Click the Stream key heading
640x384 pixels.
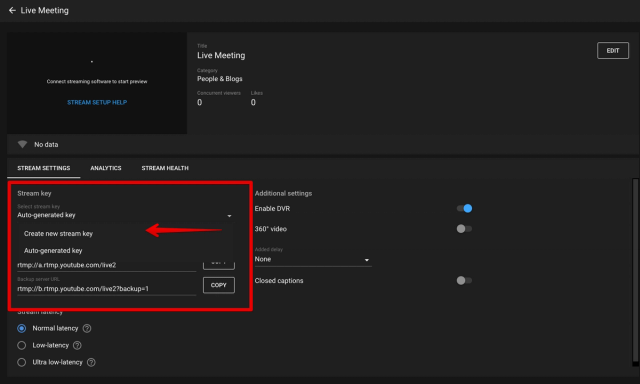34,193
